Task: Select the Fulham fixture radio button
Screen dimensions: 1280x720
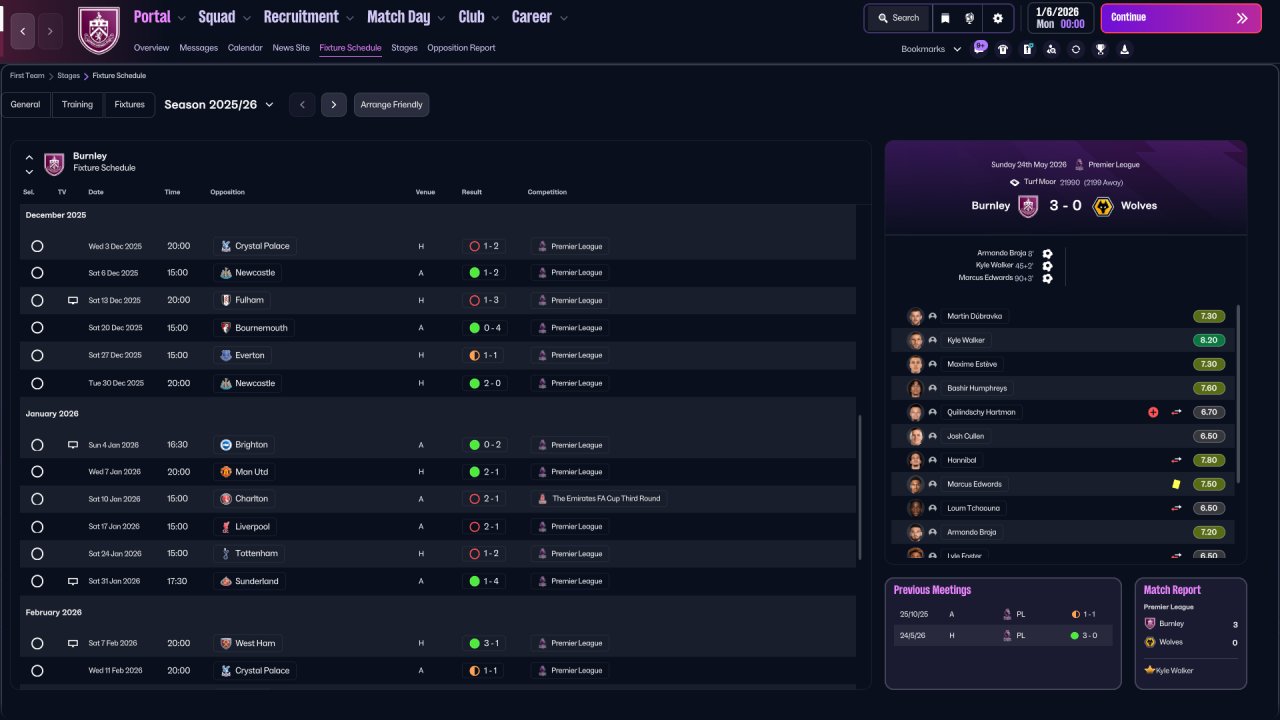Action: tap(37, 300)
